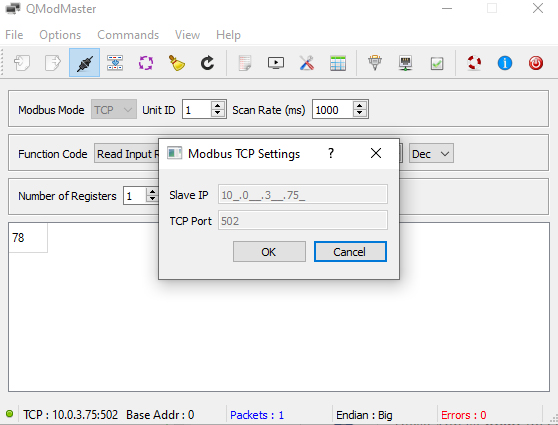558x425 pixels.
Task: Click the green table Headers icon
Action: (338, 63)
